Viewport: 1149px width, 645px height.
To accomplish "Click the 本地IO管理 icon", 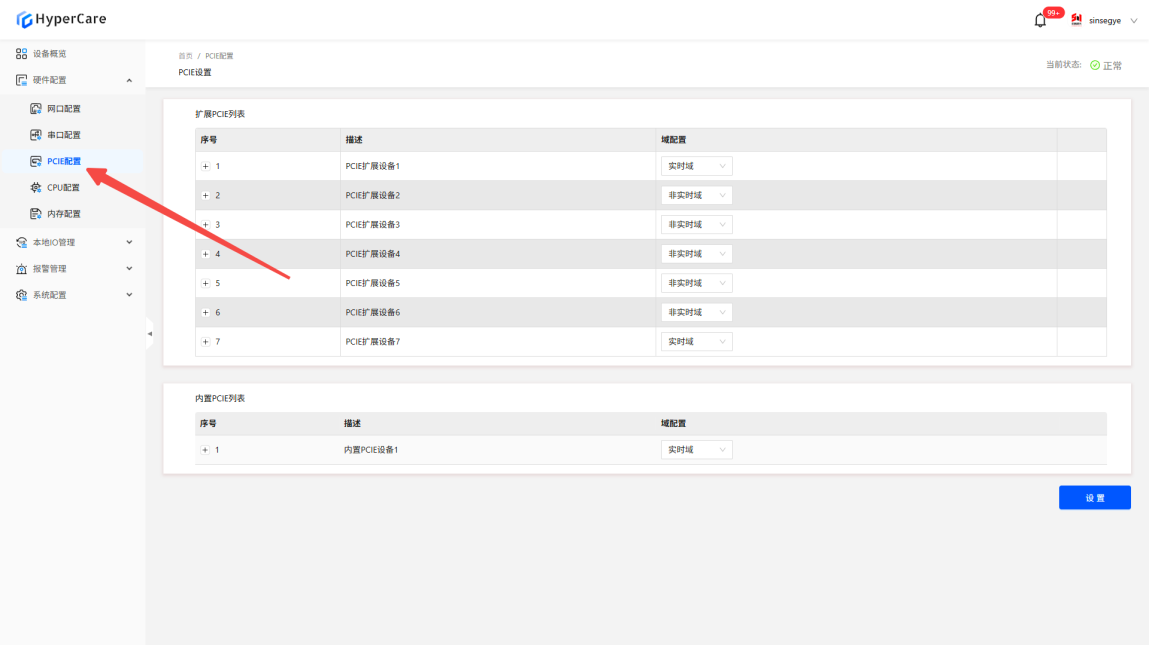I will coord(21,243).
